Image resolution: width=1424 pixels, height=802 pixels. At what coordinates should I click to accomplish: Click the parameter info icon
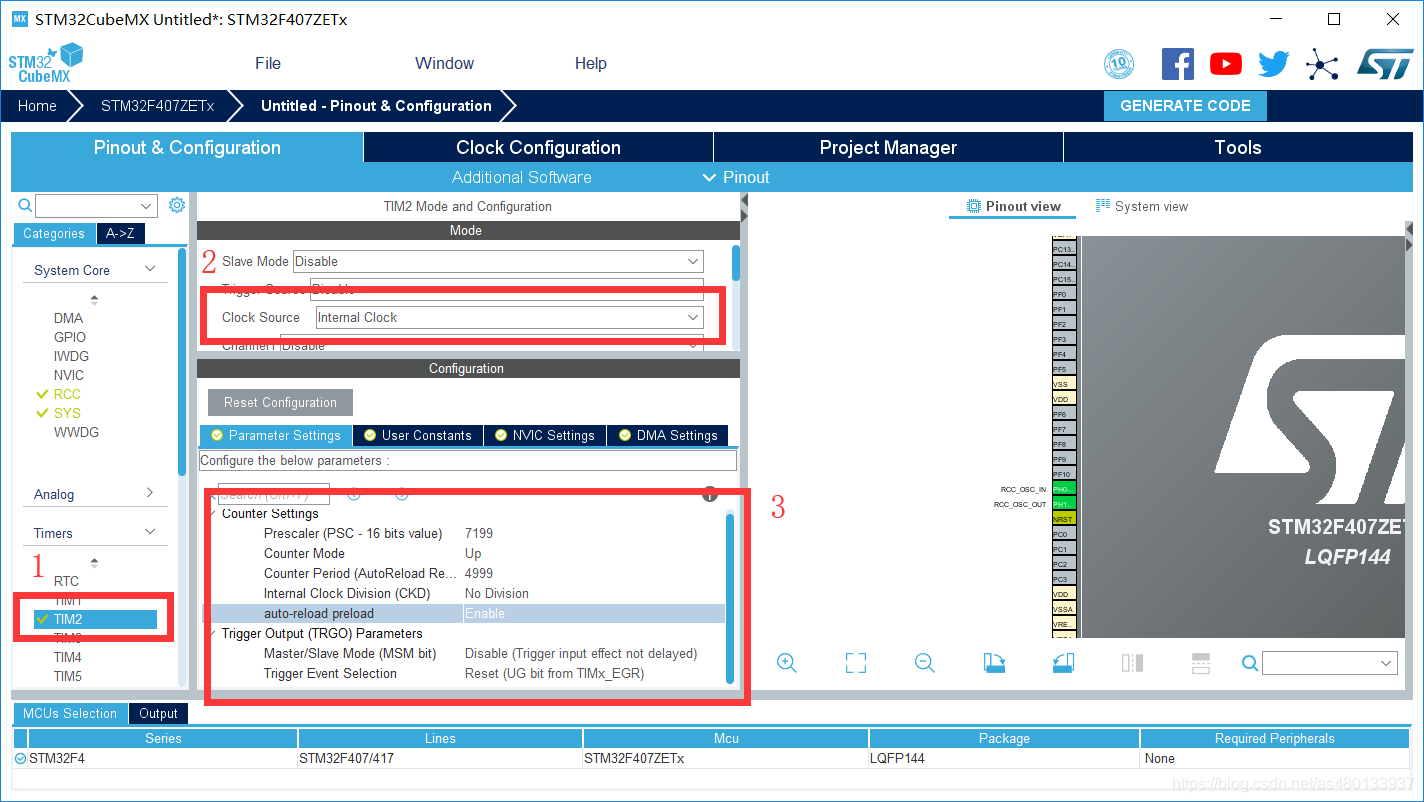[710, 494]
